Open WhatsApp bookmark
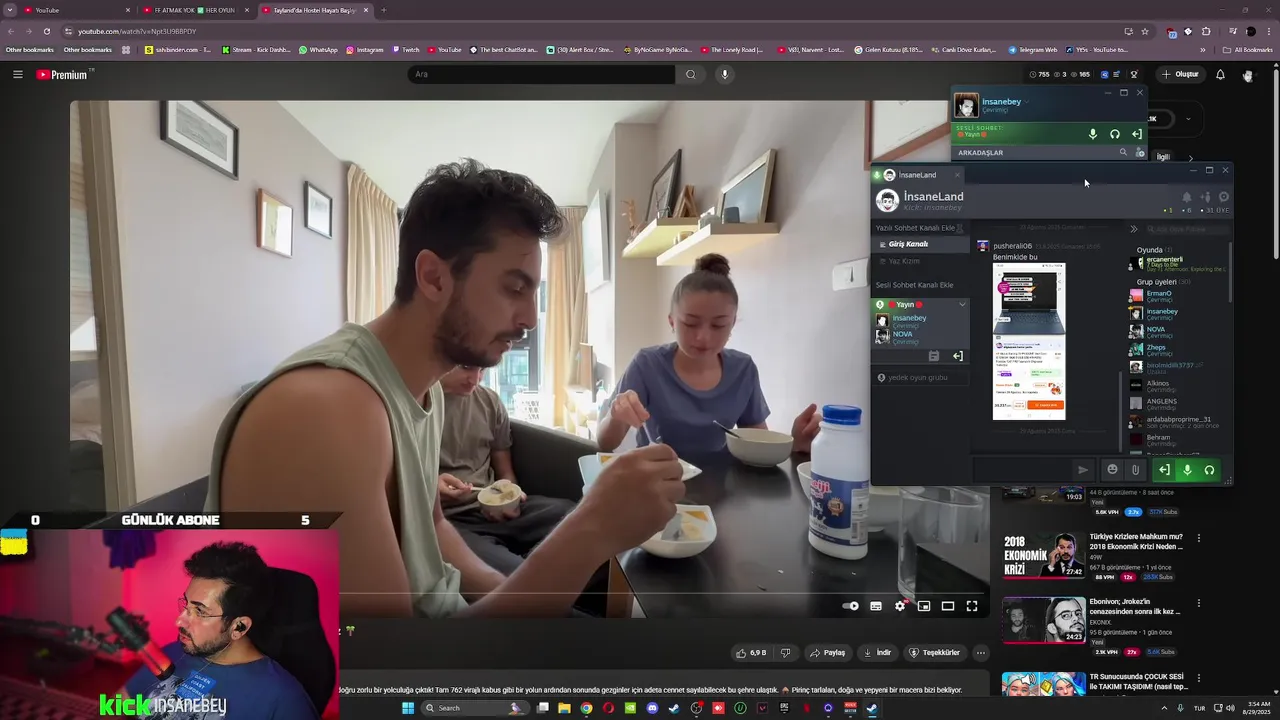The width and height of the screenshot is (1280, 720). coord(318,49)
